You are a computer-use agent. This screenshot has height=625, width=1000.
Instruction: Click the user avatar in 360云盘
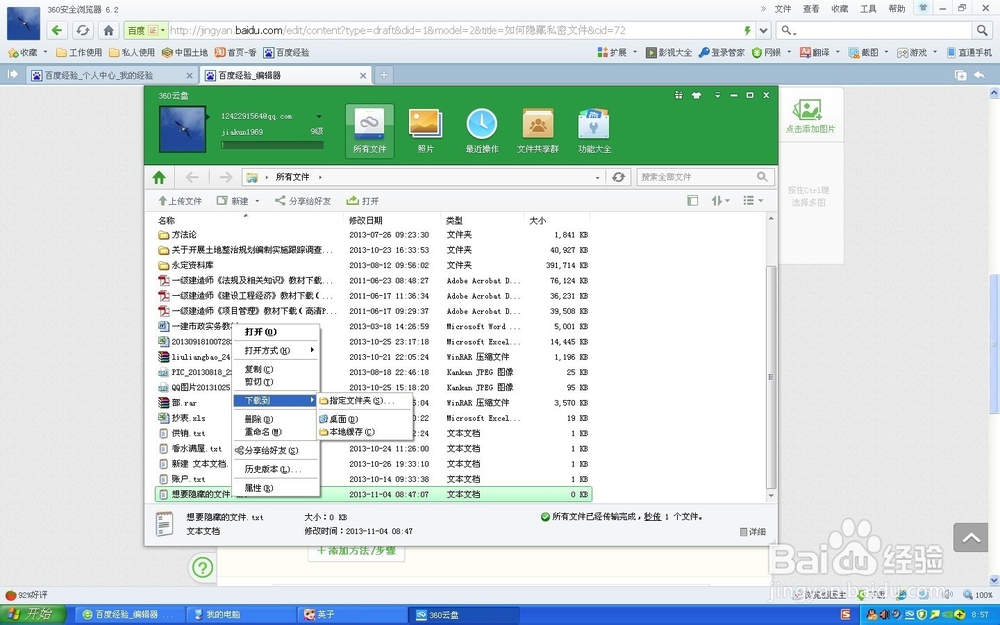pyautogui.click(x=182, y=129)
